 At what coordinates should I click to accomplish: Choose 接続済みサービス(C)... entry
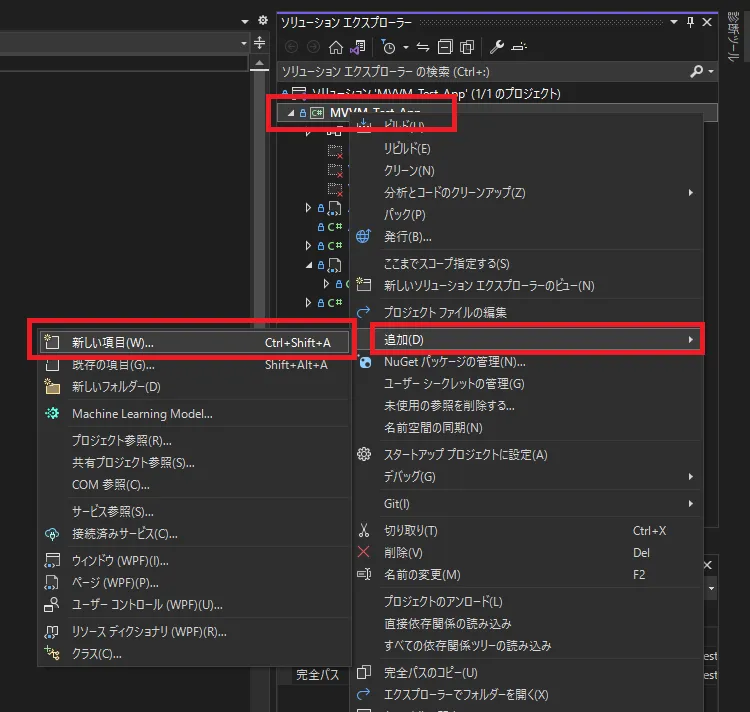tap(194, 534)
